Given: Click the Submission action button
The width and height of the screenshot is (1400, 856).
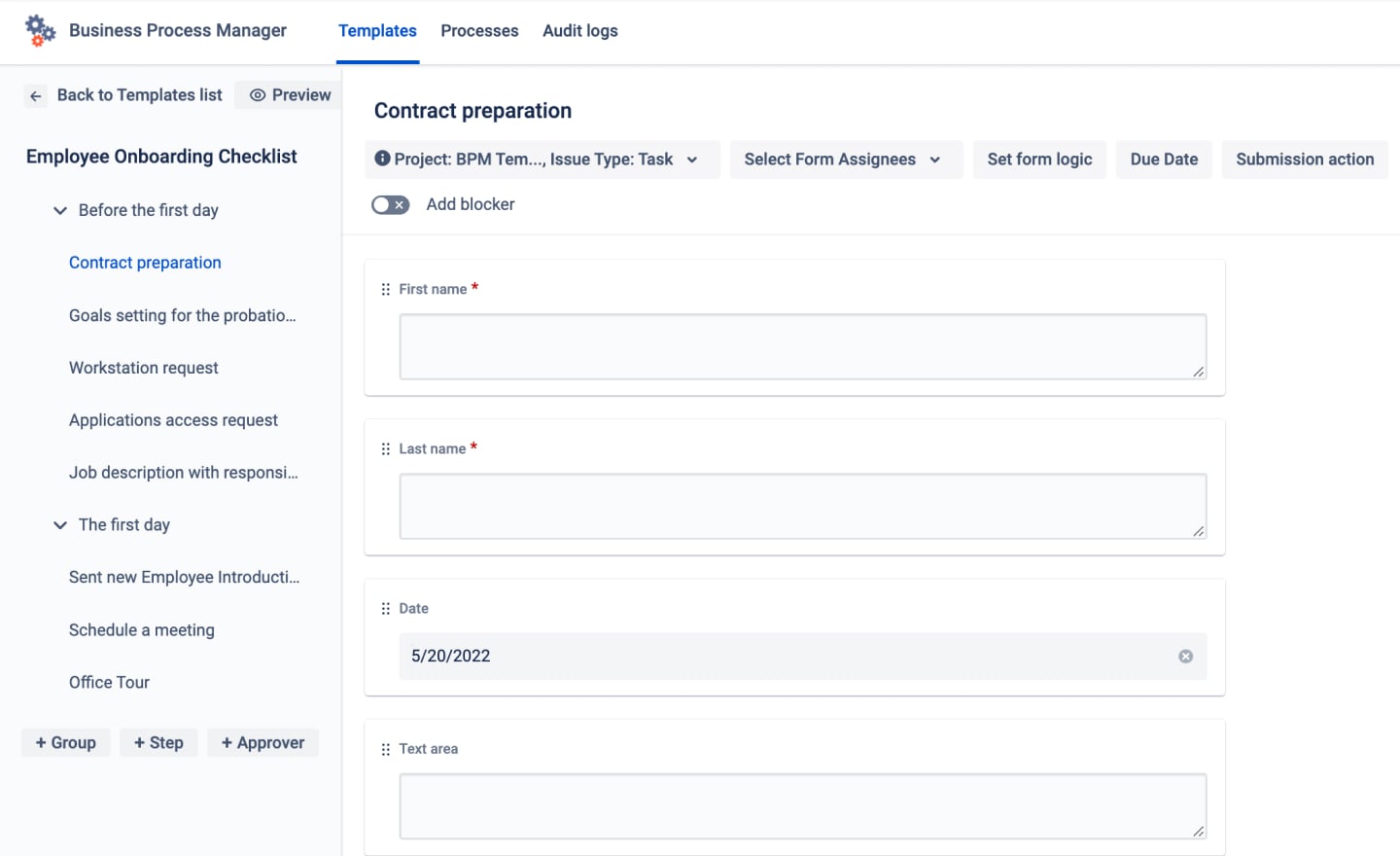Looking at the screenshot, I should (x=1305, y=160).
